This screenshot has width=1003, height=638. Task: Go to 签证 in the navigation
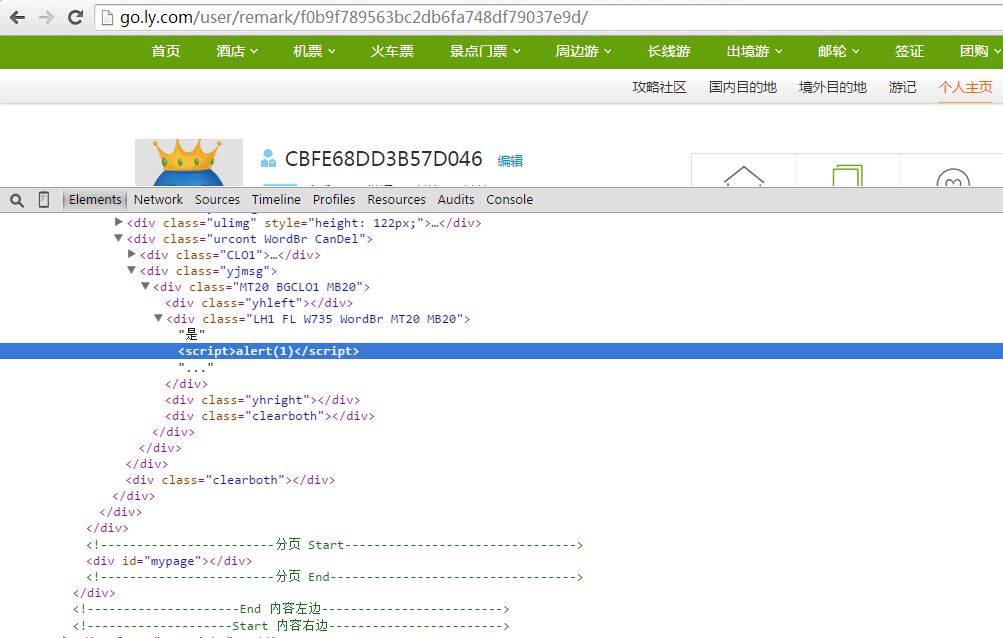tap(909, 51)
